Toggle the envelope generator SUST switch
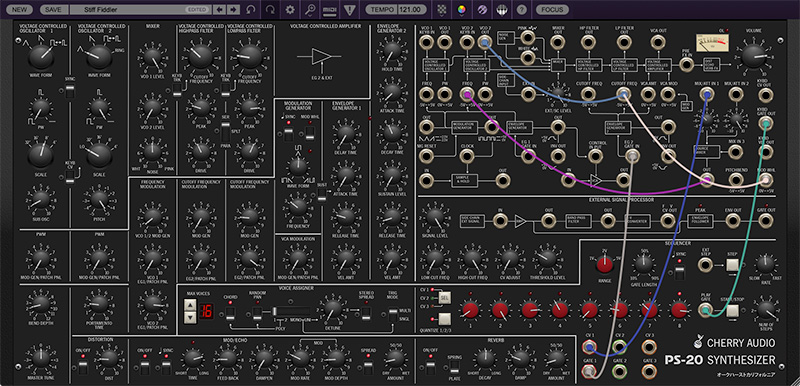Screen dimensions: 800x386 point(321,194)
